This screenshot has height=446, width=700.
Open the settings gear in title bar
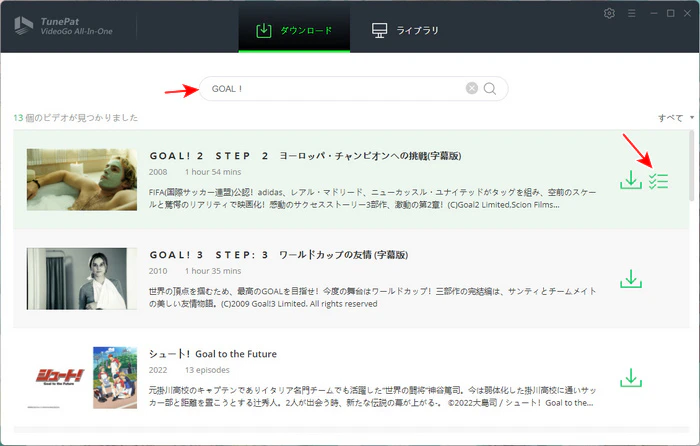[x=609, y=13]
